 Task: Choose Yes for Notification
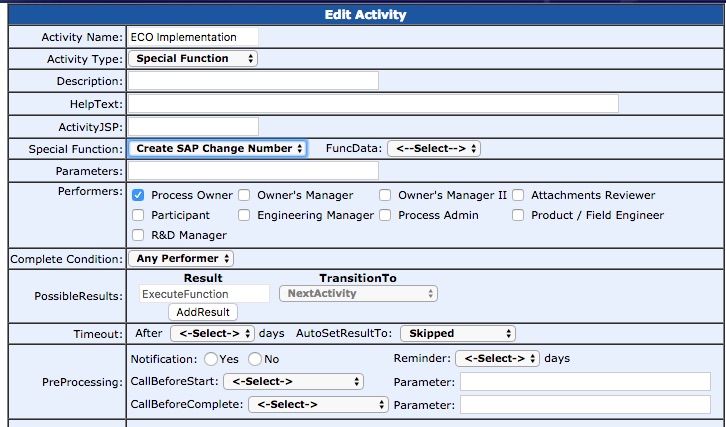pyautogui.click(x=211, y=358)
